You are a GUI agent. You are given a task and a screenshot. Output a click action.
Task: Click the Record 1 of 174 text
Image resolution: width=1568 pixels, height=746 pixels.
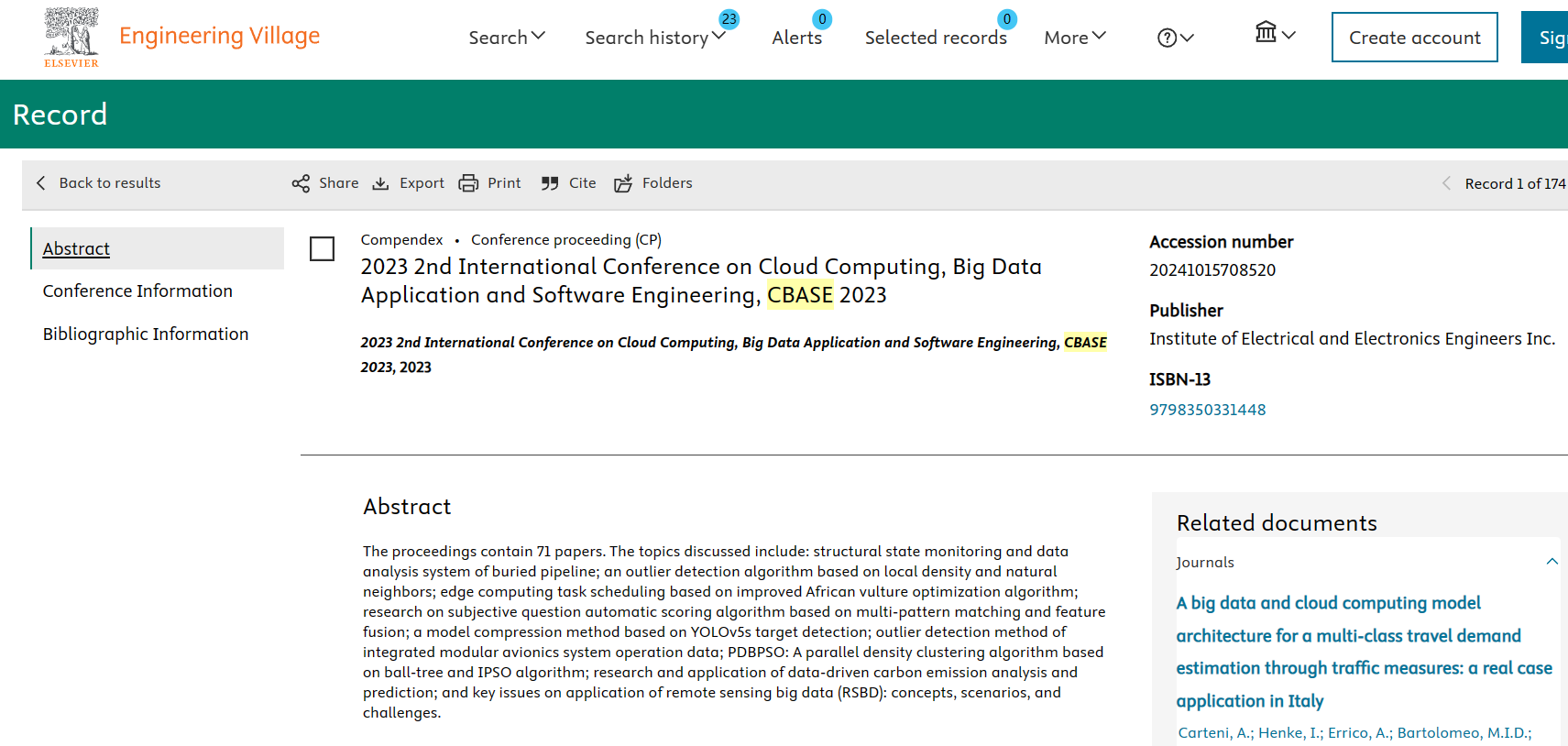(1515, 183)
